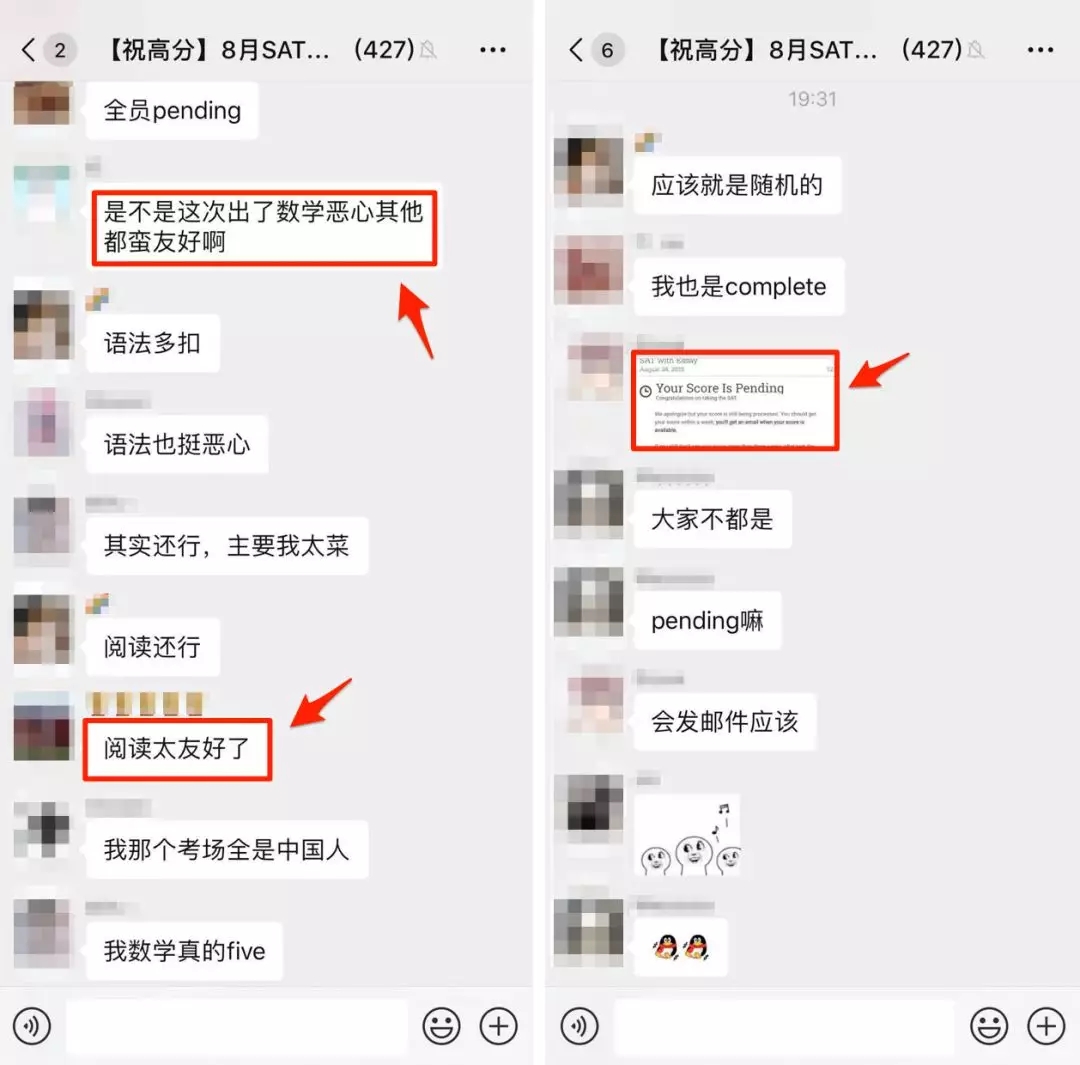Screen dimensions: 1080x1065
Task: Open the plus attachment menu in left chat
Action: point(499,1026)
